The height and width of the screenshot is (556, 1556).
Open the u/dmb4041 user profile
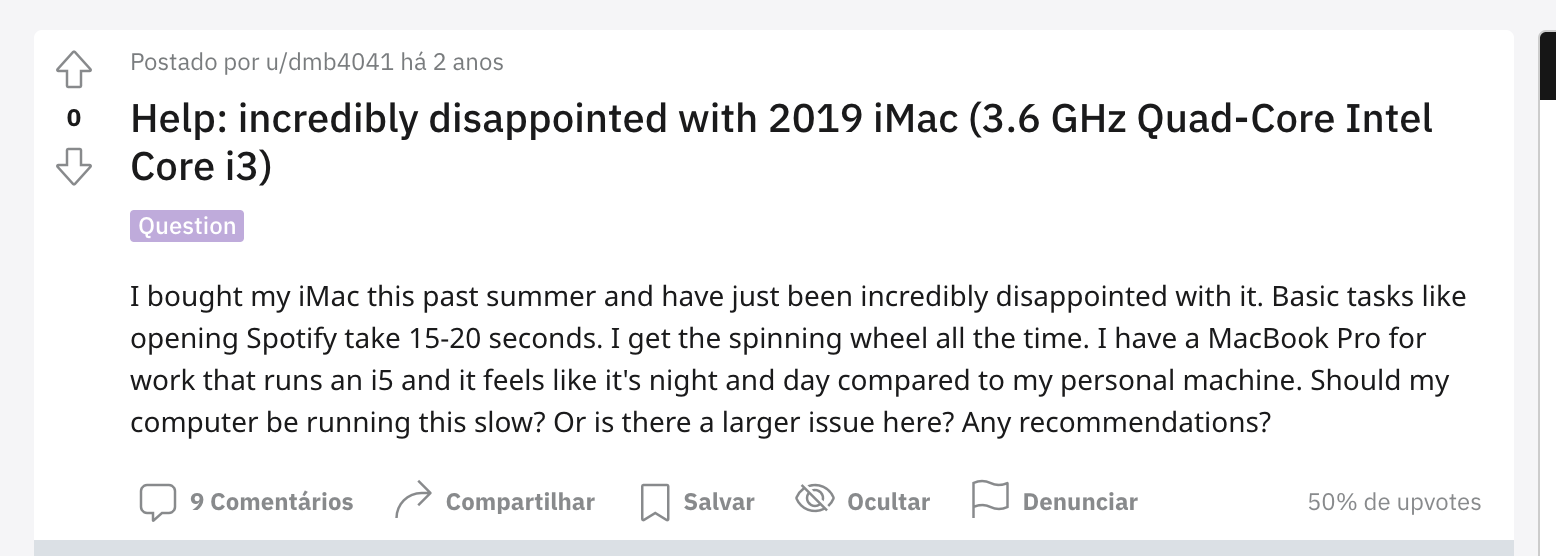click(331, 62)
